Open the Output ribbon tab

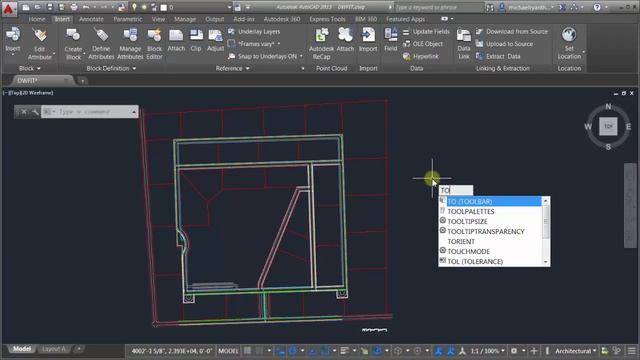(215, 19)
